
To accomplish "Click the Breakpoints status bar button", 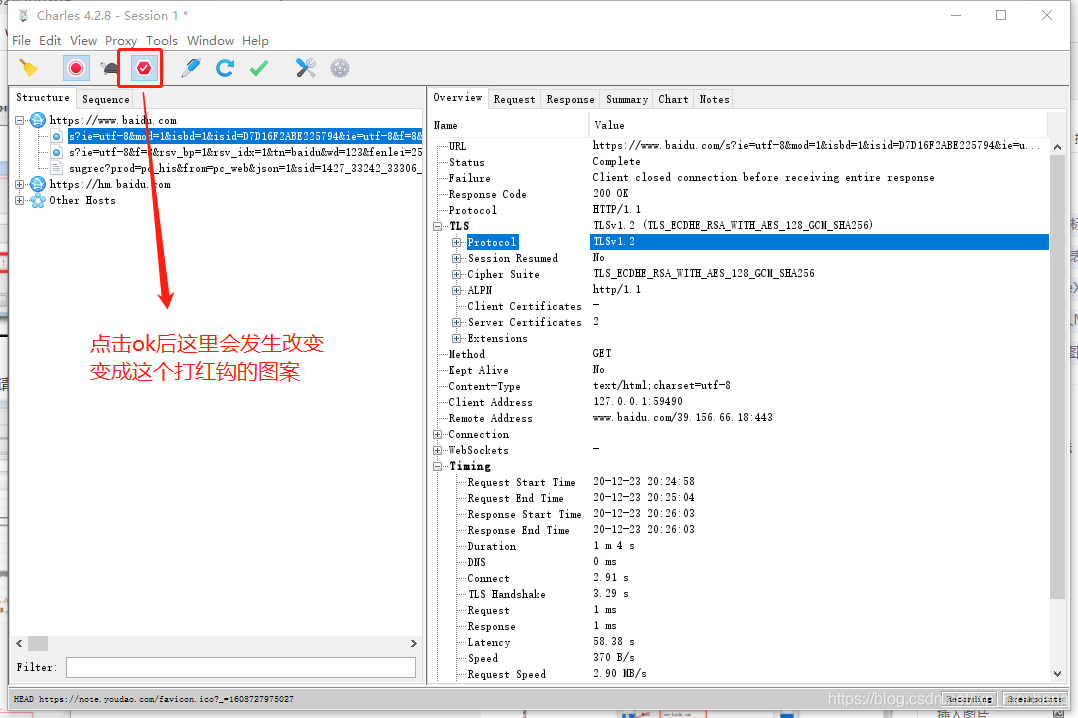I will [x=1034, y=699].
